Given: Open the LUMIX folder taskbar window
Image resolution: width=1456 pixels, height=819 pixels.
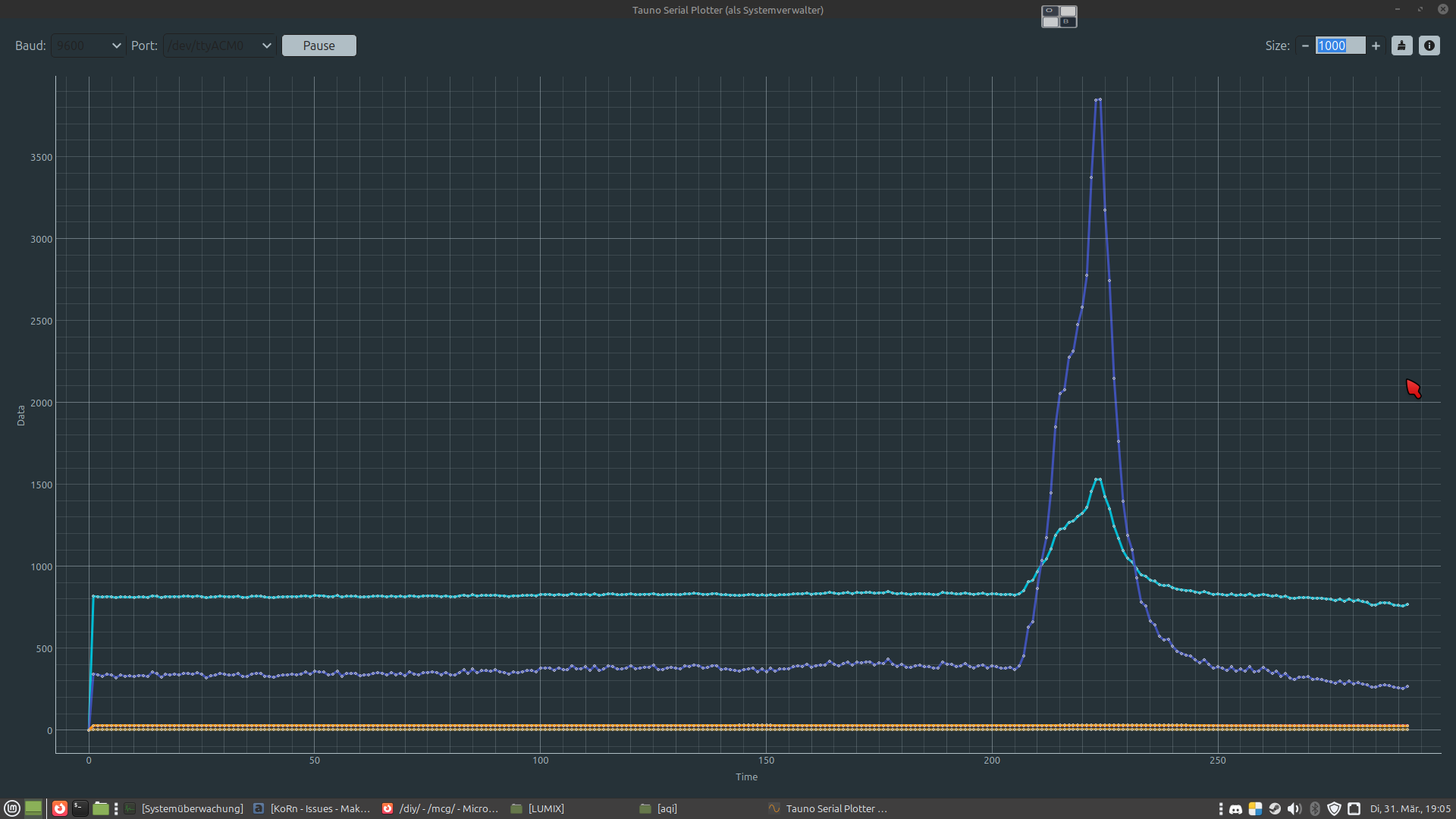Looking at the screenshot, I should [x=538, y=809].
